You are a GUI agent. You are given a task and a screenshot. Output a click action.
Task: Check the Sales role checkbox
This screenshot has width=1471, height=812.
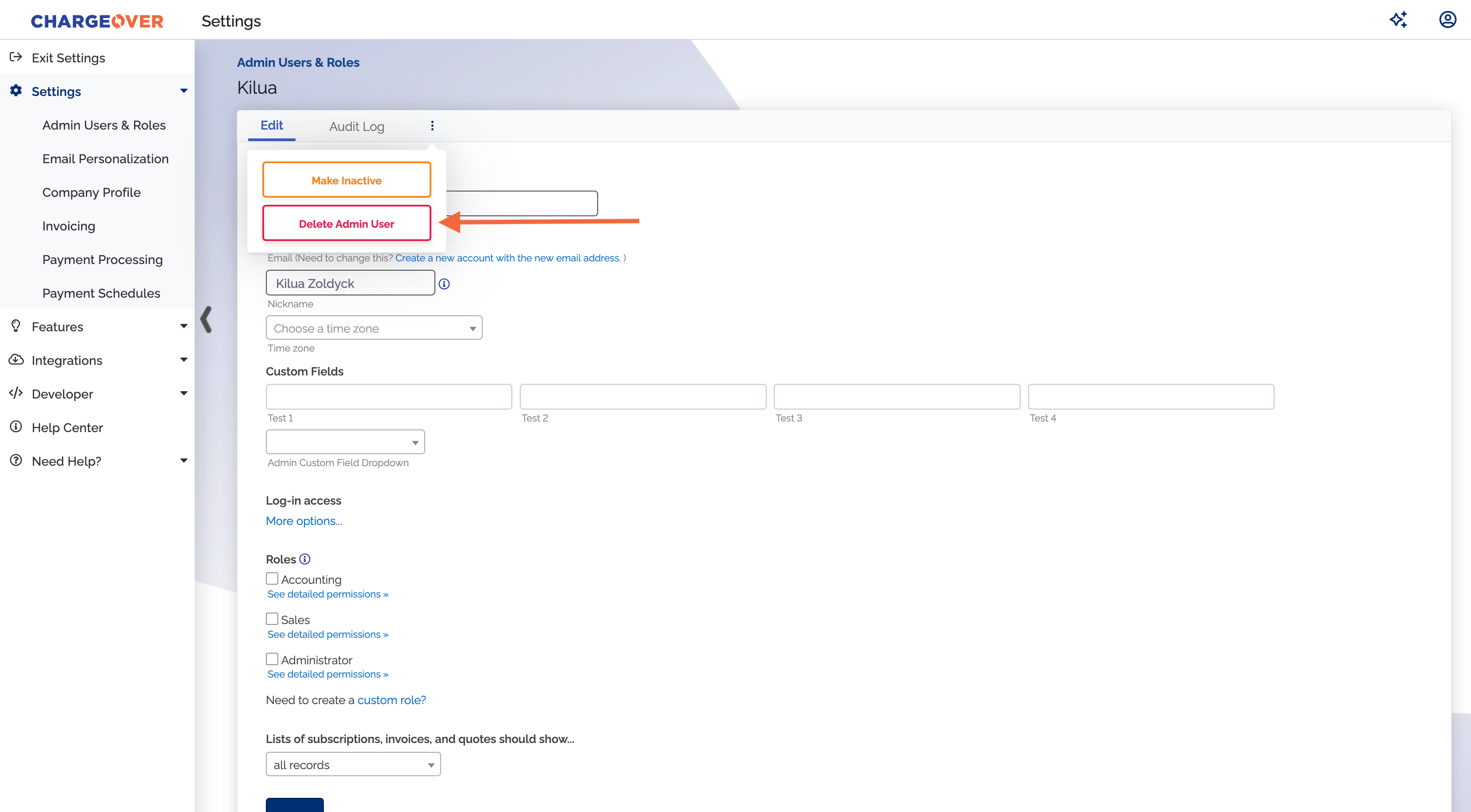coord(273,619)
